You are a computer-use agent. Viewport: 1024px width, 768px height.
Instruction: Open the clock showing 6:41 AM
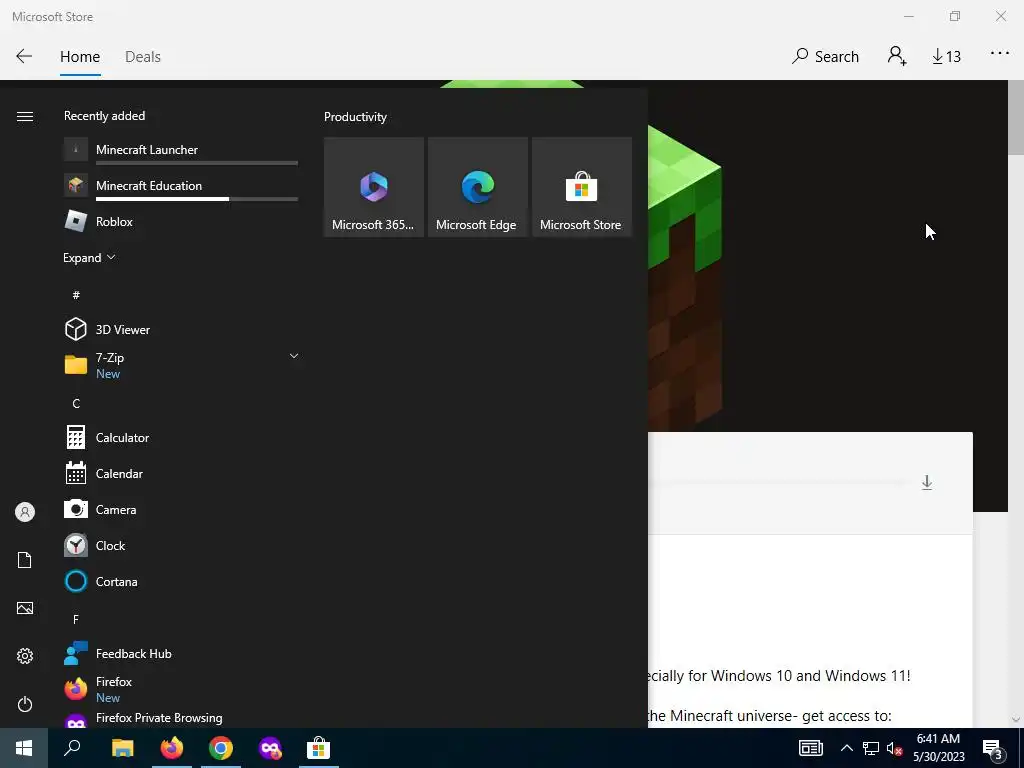coord(938,748)
